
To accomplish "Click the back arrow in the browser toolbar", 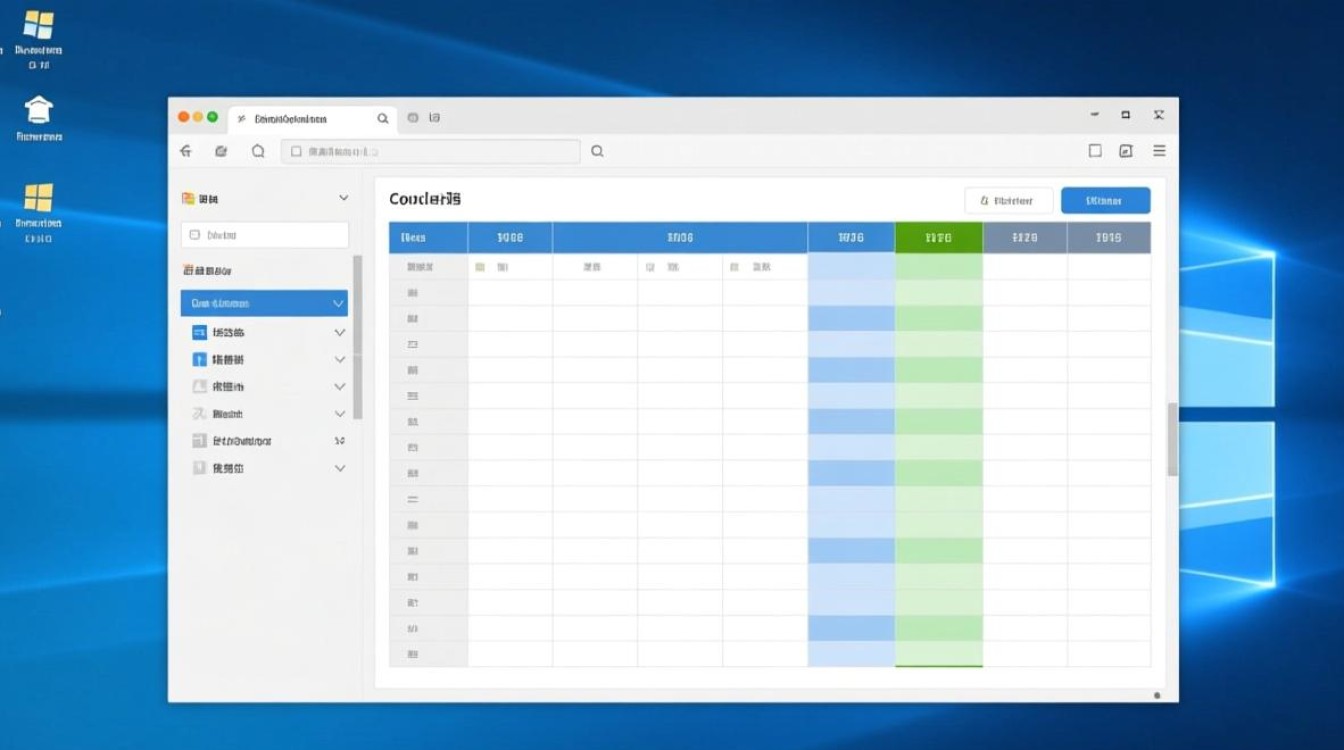I will [x=185, y=151].
